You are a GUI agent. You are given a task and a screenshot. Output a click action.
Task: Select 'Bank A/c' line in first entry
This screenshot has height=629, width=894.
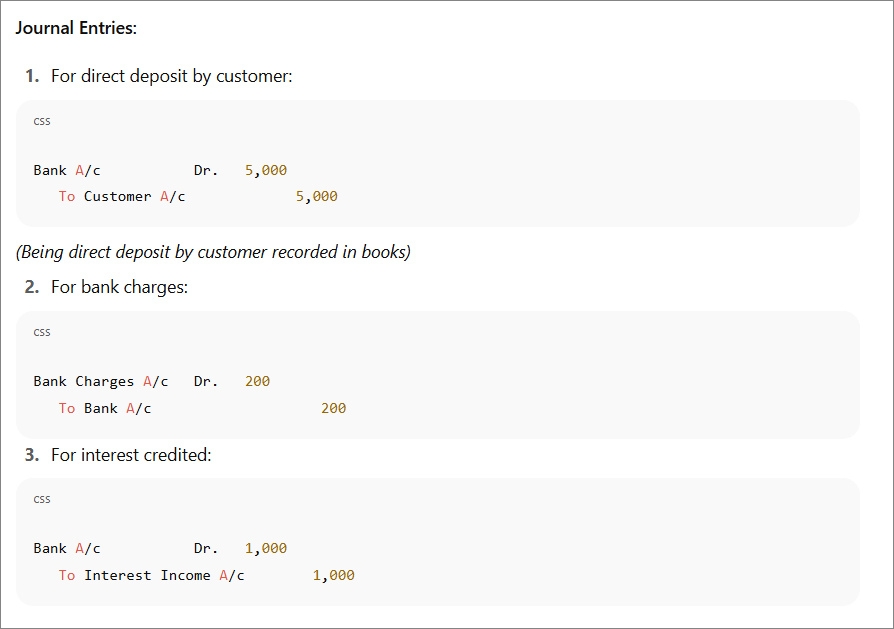[67, 171]
